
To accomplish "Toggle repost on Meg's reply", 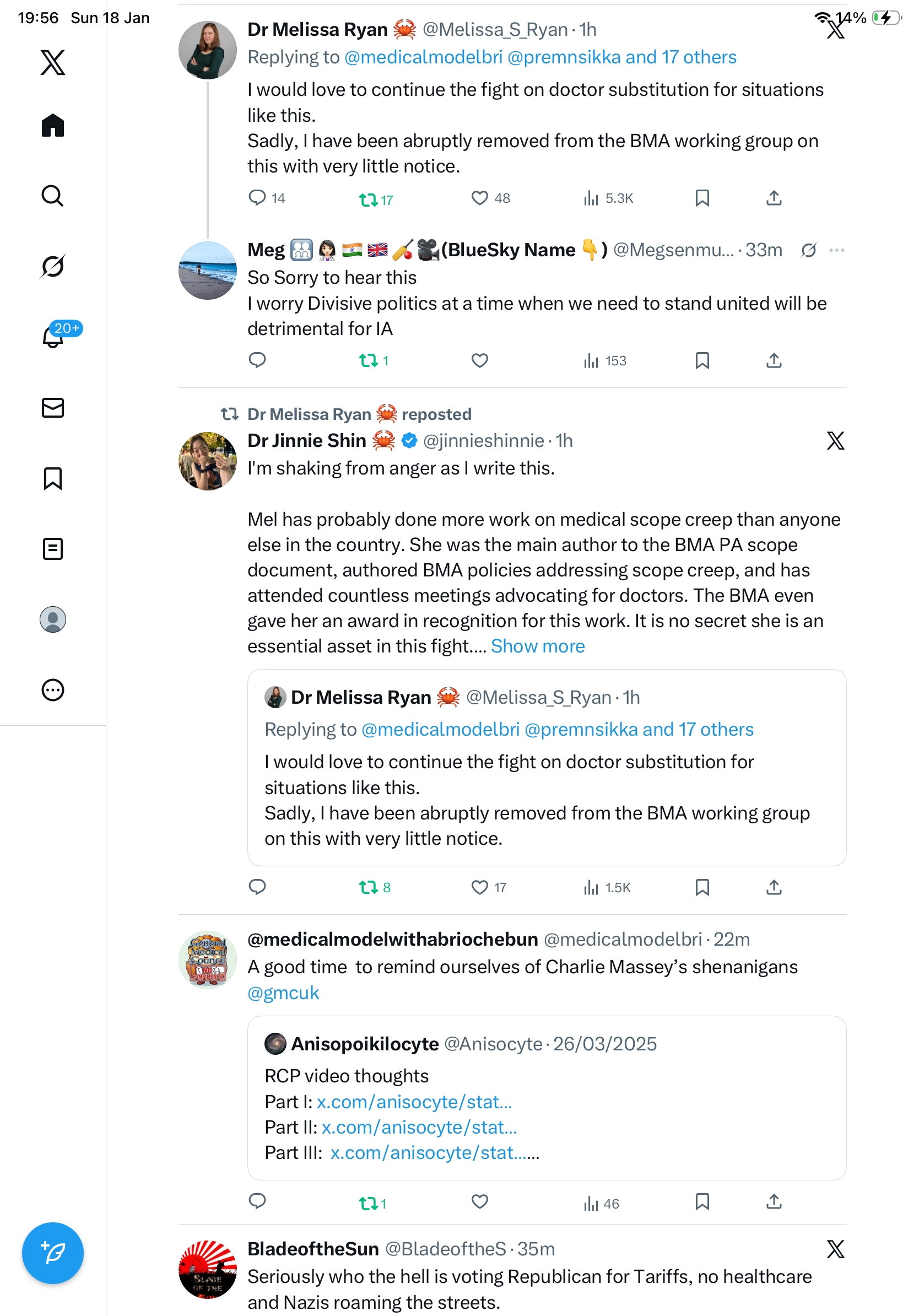I will coord(368,360).
